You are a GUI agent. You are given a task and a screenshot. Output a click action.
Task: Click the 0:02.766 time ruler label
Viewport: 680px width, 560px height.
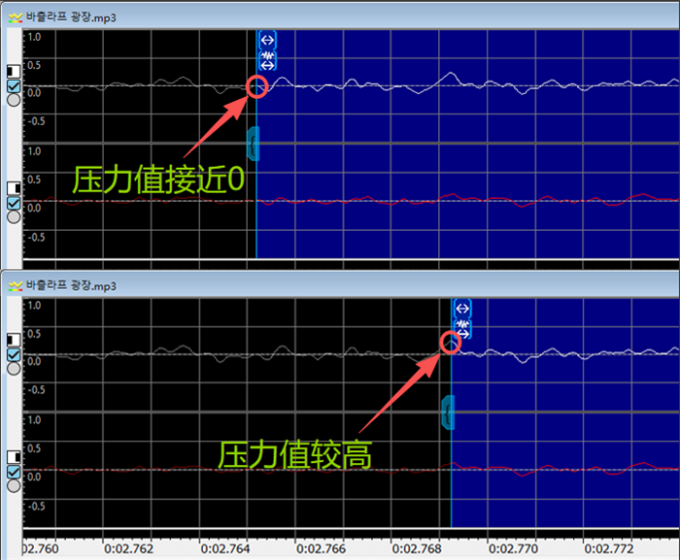click(x=321, y=549)
